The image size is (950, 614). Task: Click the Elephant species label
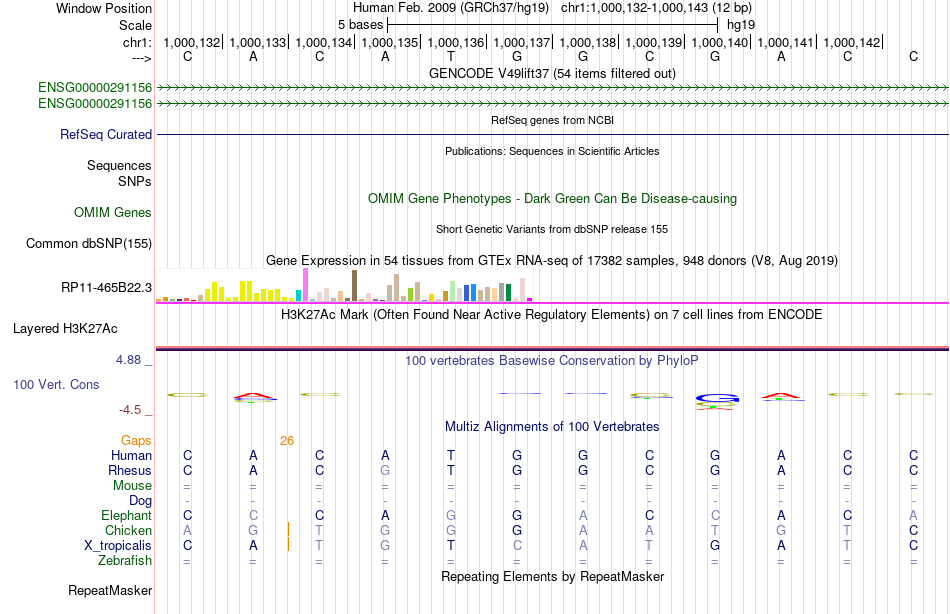(126, 516)
